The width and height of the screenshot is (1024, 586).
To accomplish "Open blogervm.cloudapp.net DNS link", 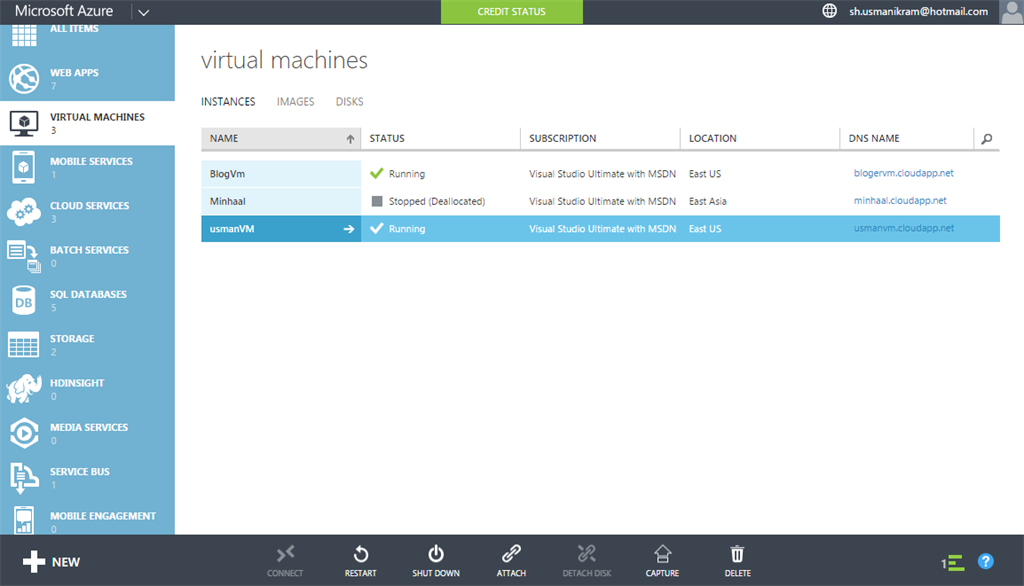I will (x=903, y=173).
